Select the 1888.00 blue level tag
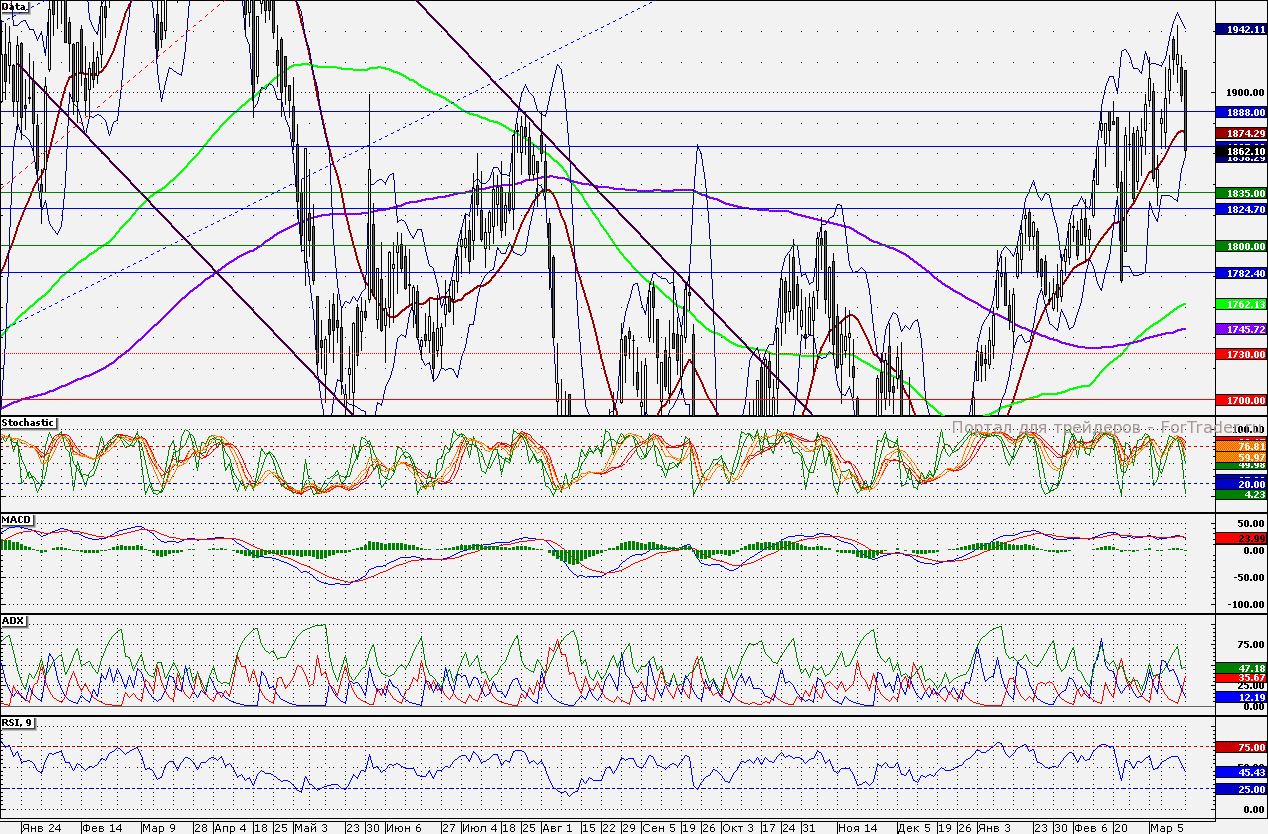This screenshot has height=834, width=1268. click(x=1240, y=112)
